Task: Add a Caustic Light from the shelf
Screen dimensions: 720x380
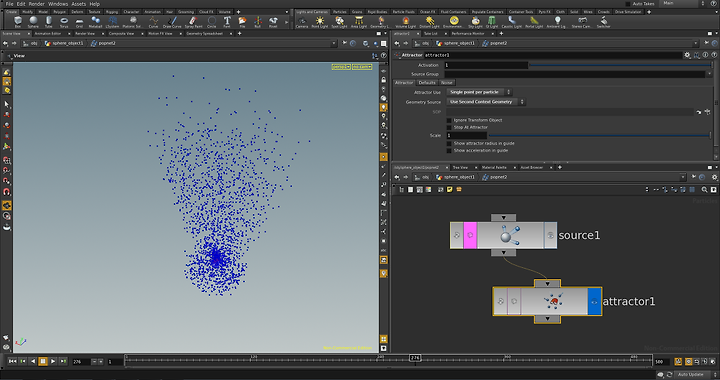Action: click(512, 22)
